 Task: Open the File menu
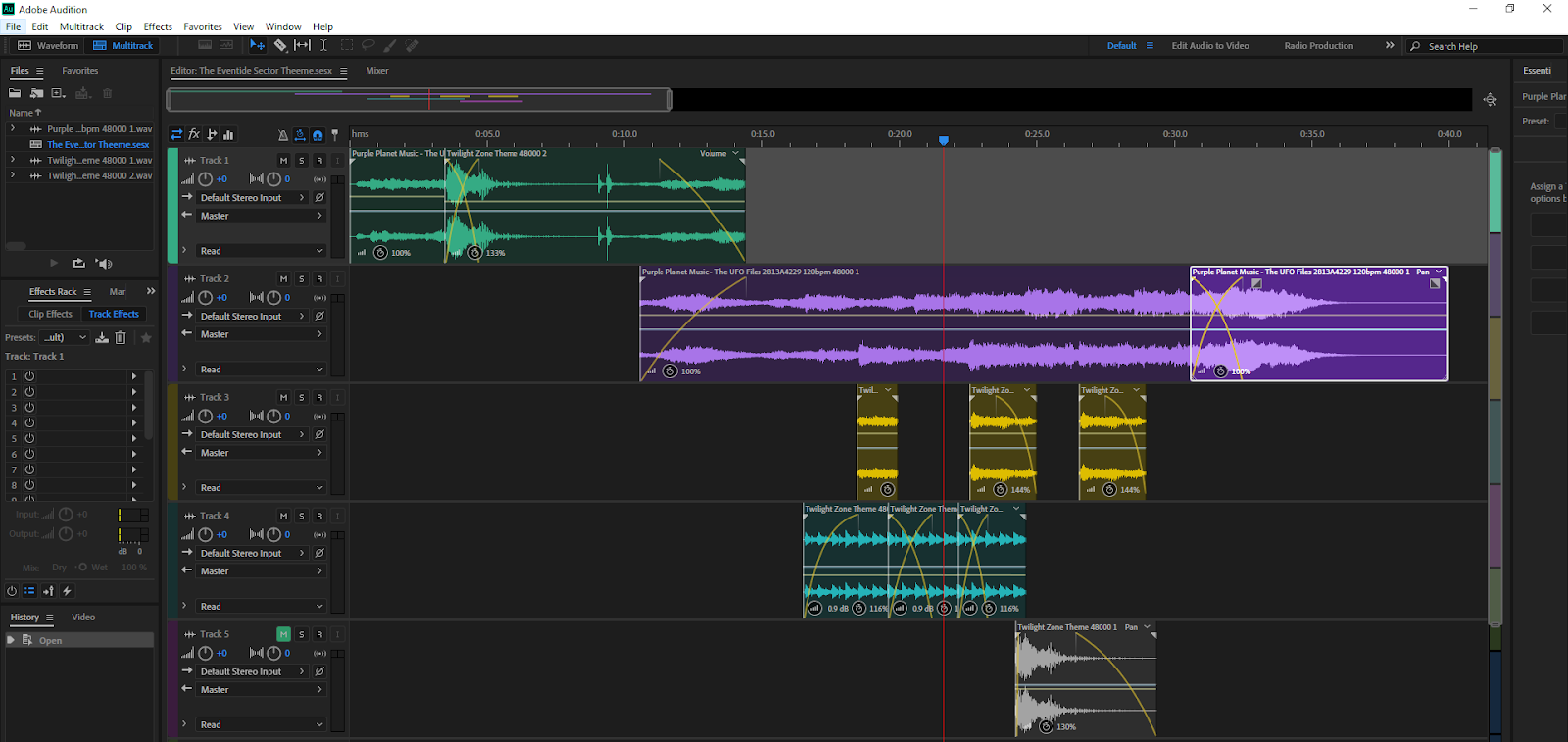click(14, 26)
